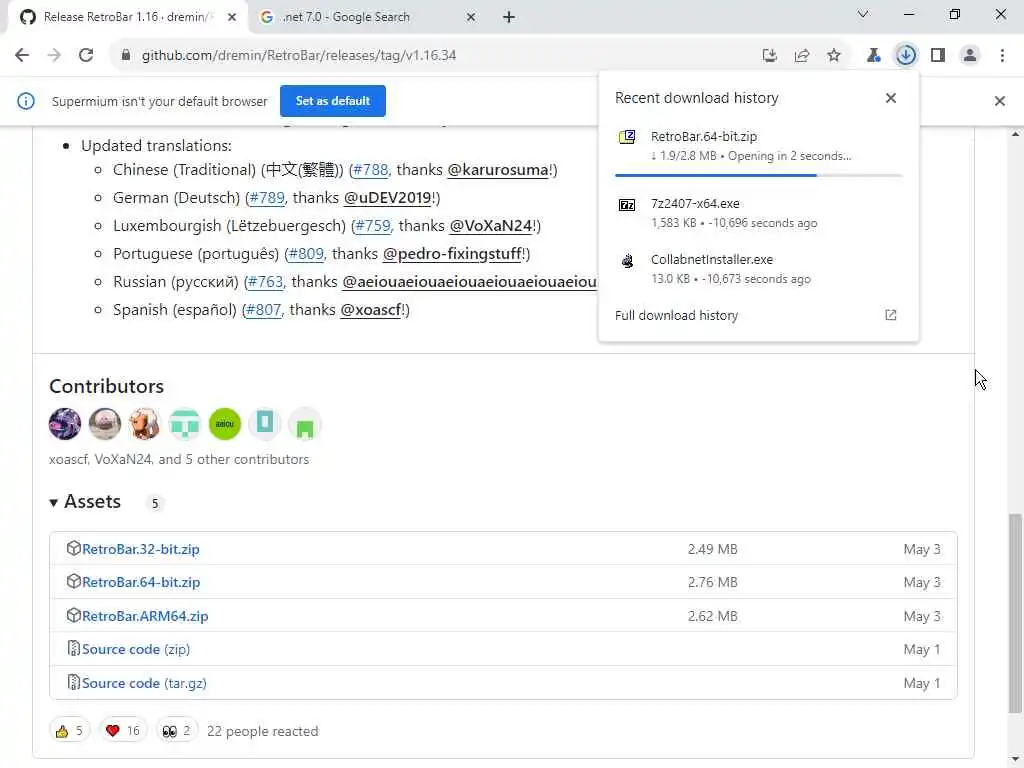
Task: Open the last contributor avatar with green shape
Action: (305, 424)
